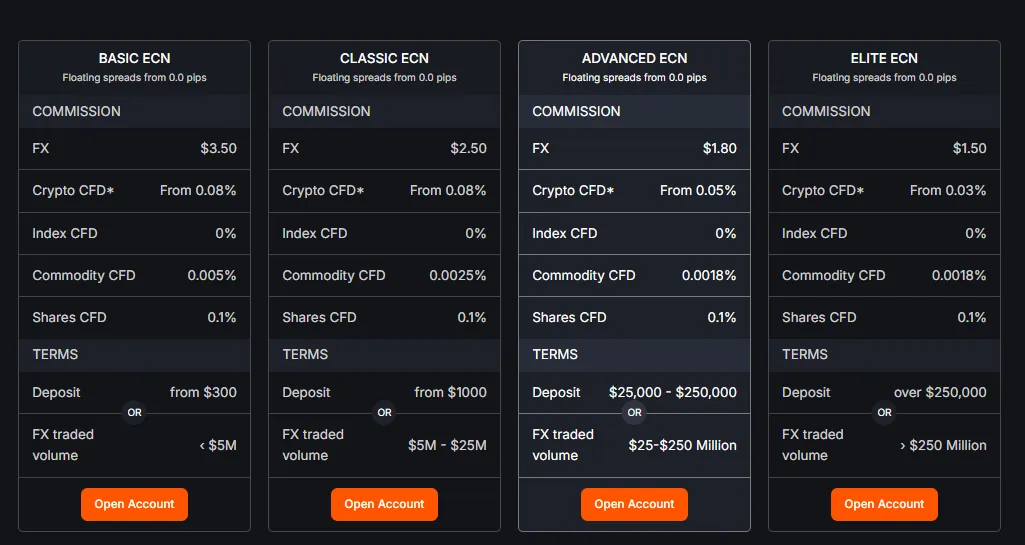Select the Advanced ECN $1.80 FX commission

click(x=719, y=148)
